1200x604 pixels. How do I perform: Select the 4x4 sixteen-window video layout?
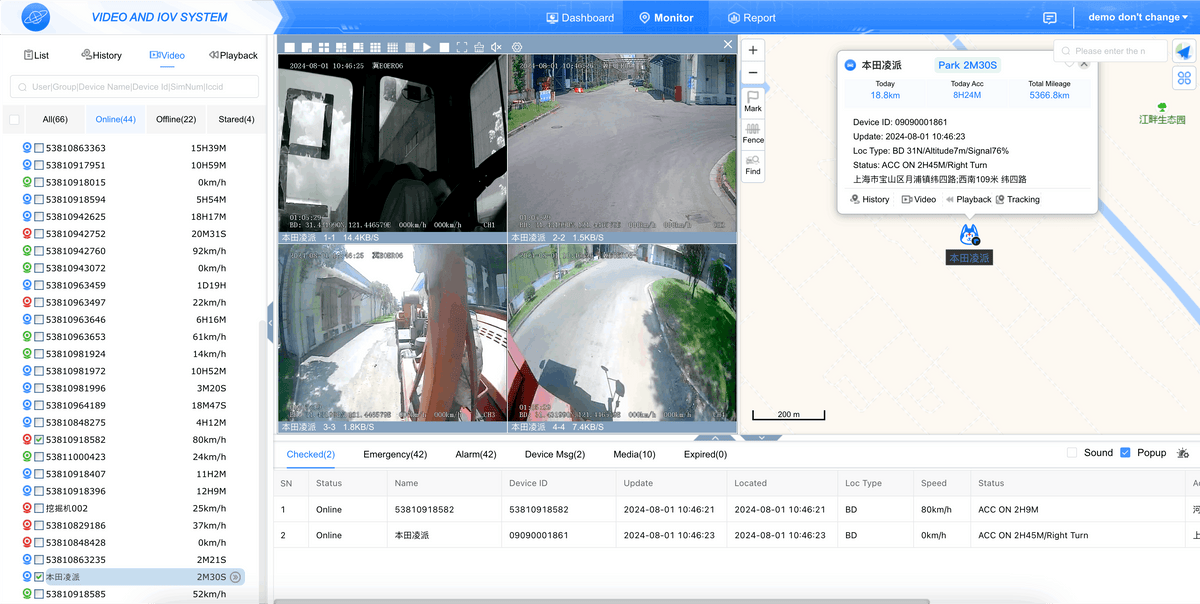(x=393, y=47)
